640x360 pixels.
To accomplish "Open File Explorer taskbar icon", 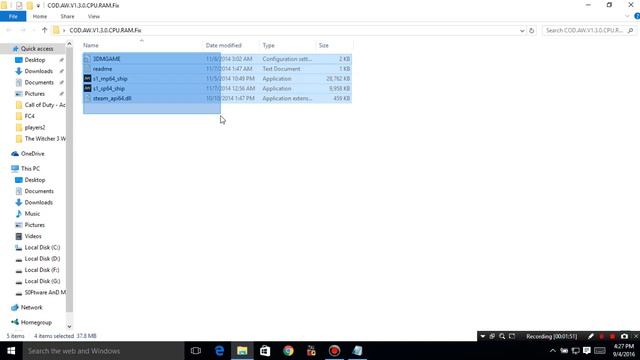I will [x=242, y=351].
